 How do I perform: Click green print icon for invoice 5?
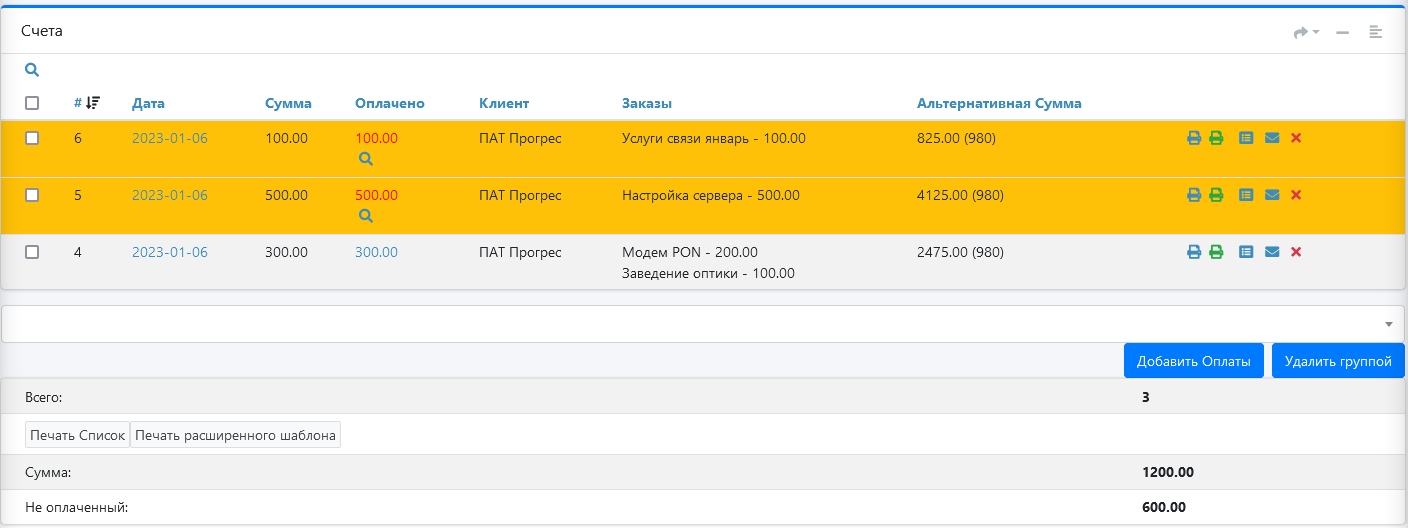(x=1216, y=195)
